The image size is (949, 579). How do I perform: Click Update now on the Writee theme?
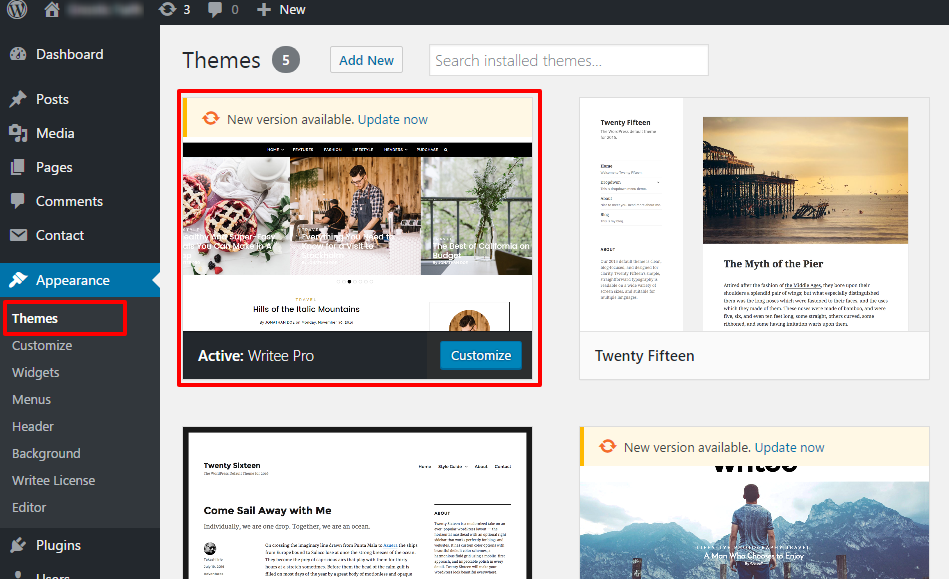click(789, 447)
